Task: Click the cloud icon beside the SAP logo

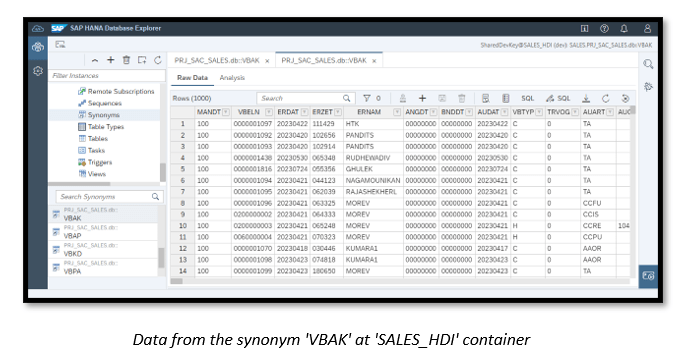Action: tap(38, 29)
